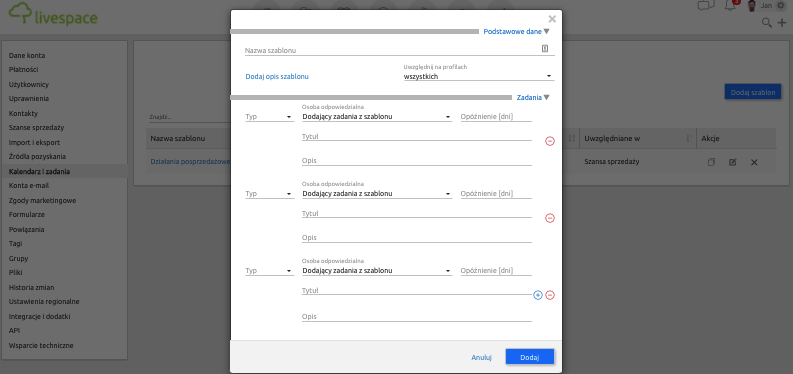Remove the second task with minus icon
This screenshot has height=374, width=793.
550,218
